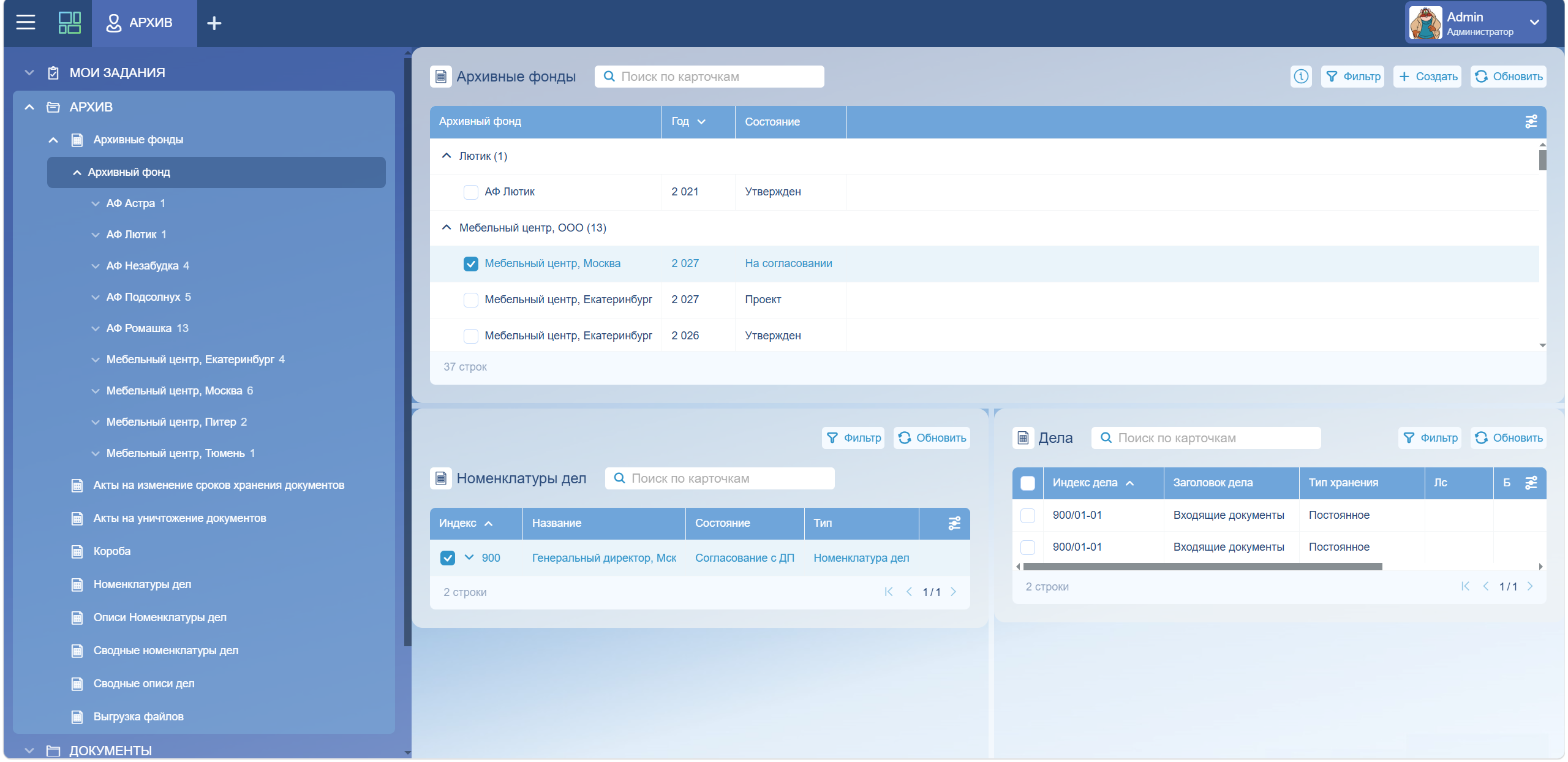Expand the МОИ ЗАДАНИЯ section chevron
Screen dimensions: 1568x762
pos(29,73)
